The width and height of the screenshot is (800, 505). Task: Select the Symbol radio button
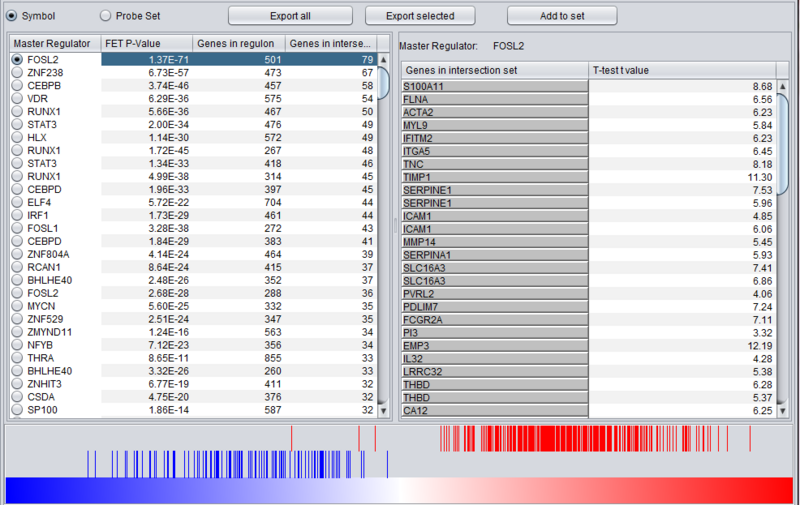[11, 16]
